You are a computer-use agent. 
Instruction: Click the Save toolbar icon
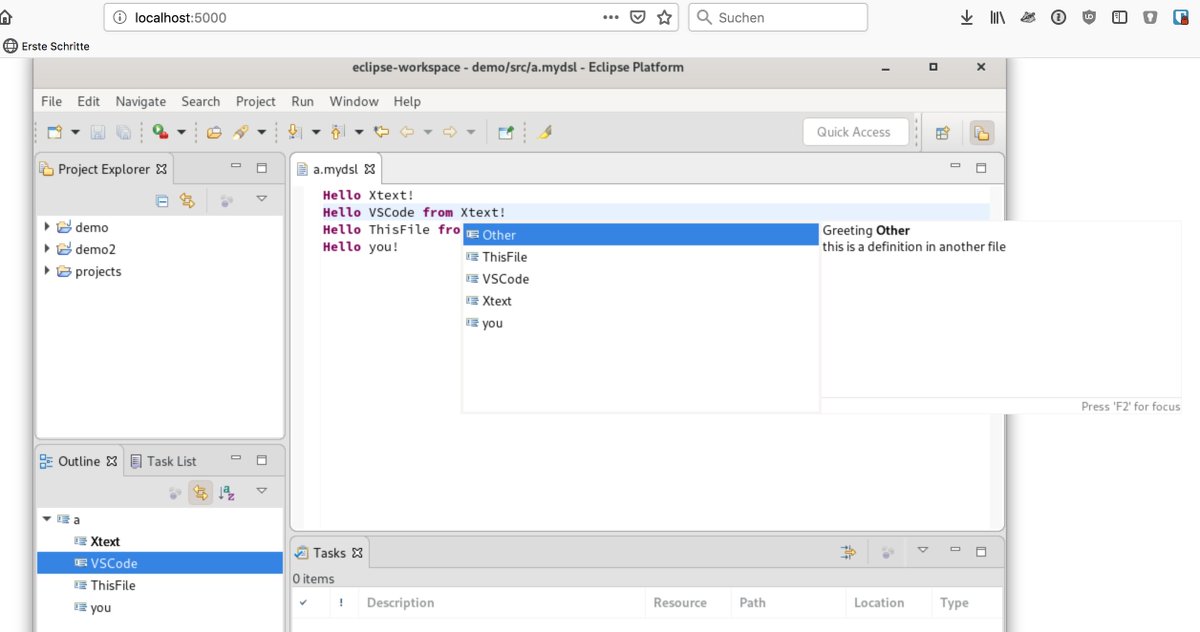click(98, 132)
